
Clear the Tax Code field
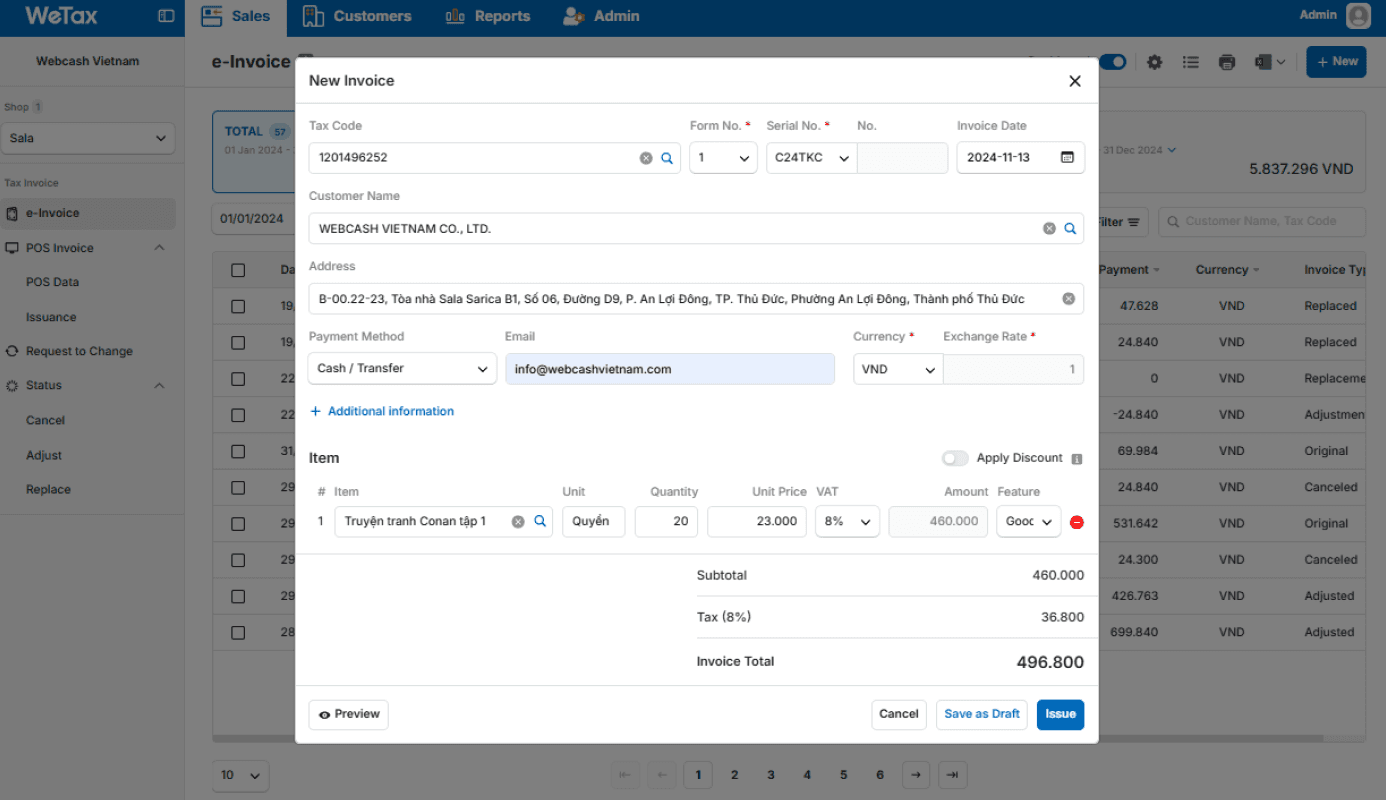646,158
